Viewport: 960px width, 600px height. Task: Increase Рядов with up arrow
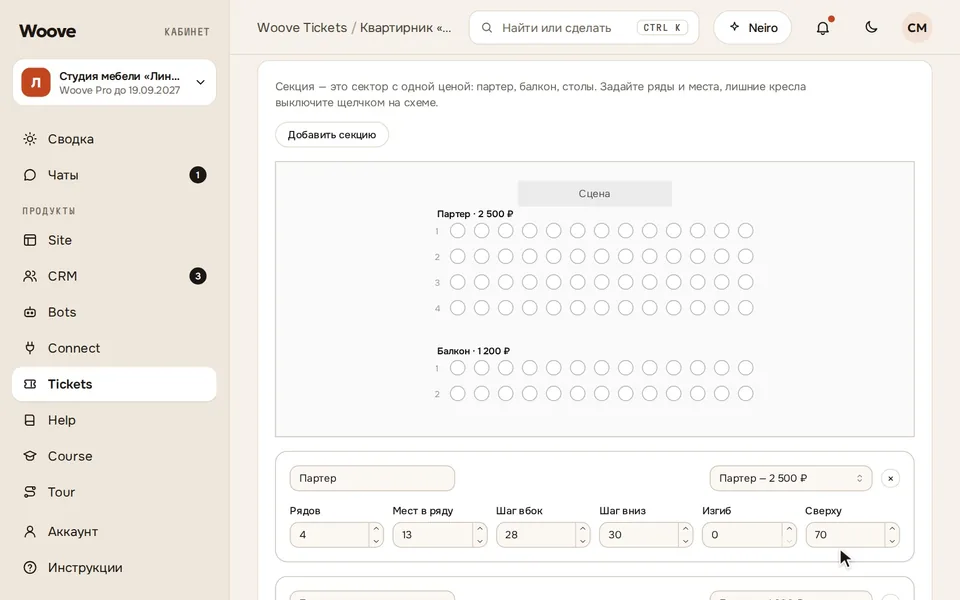[x=377, y=528]
